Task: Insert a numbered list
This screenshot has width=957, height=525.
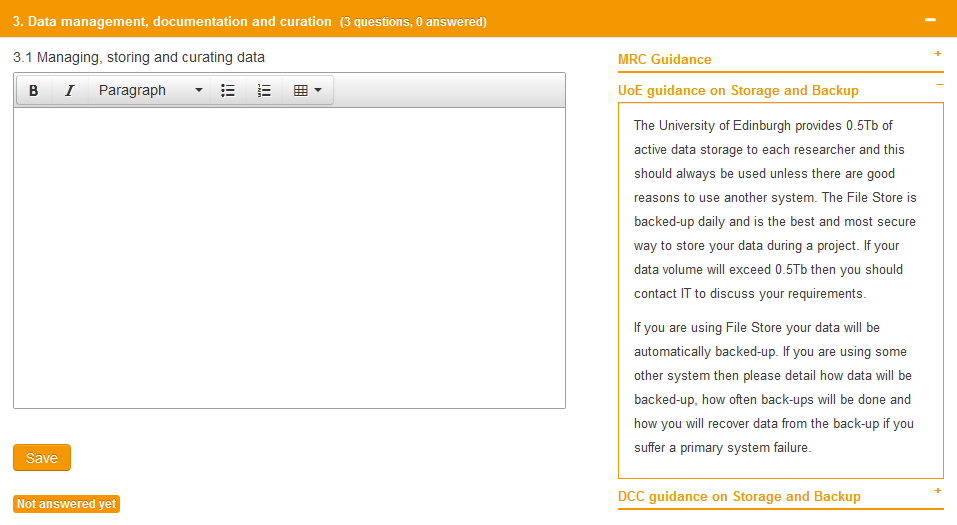Action: [264, 91]
